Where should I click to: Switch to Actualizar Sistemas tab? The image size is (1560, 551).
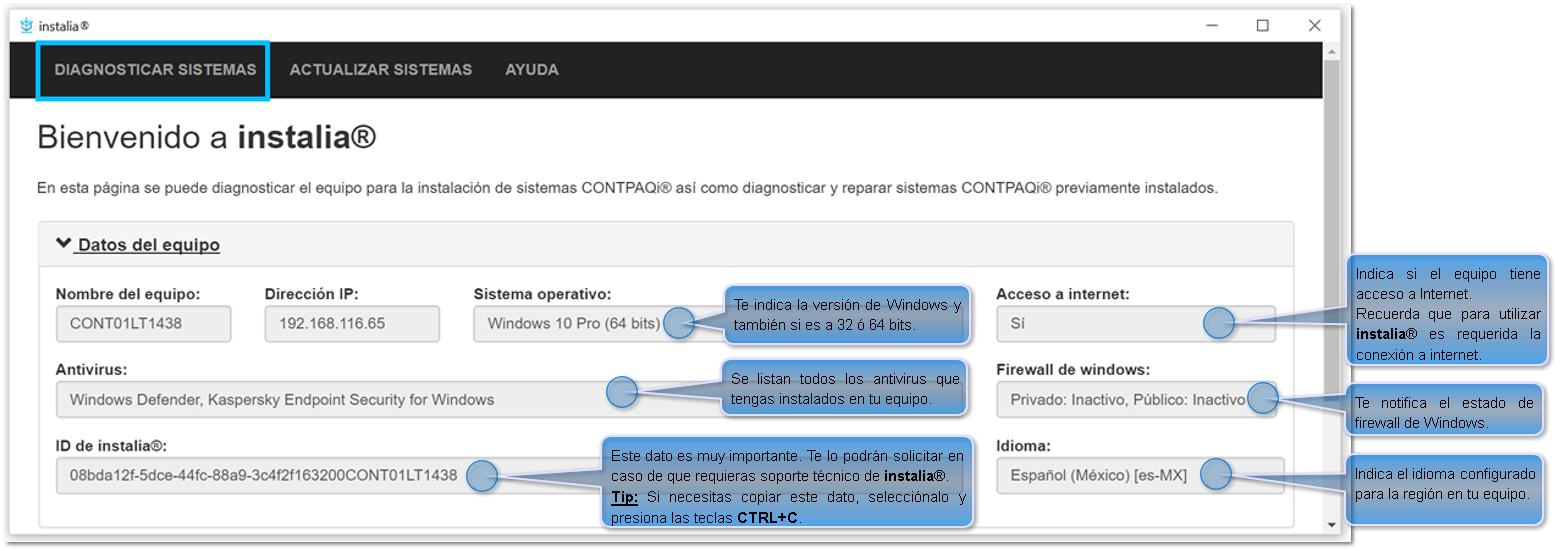[381, 70]
